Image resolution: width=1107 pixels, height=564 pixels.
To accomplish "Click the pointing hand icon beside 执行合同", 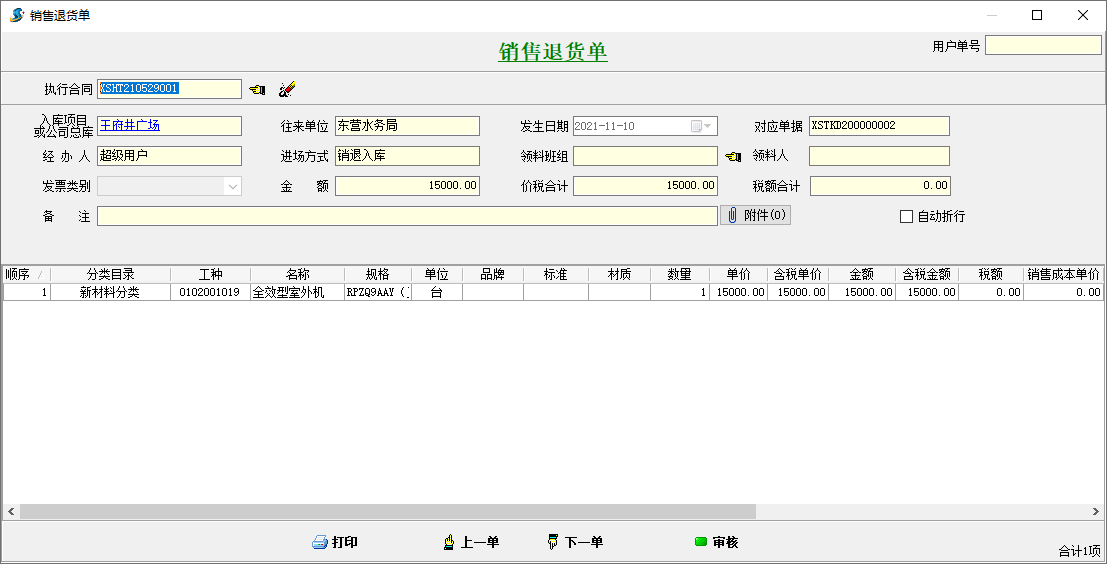I will point(257,89).
